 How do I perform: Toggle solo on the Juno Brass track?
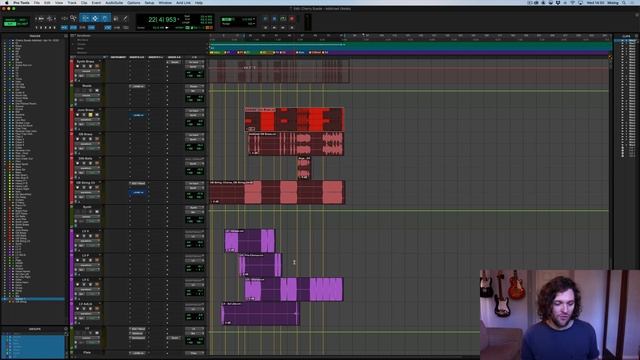(90, 115)
